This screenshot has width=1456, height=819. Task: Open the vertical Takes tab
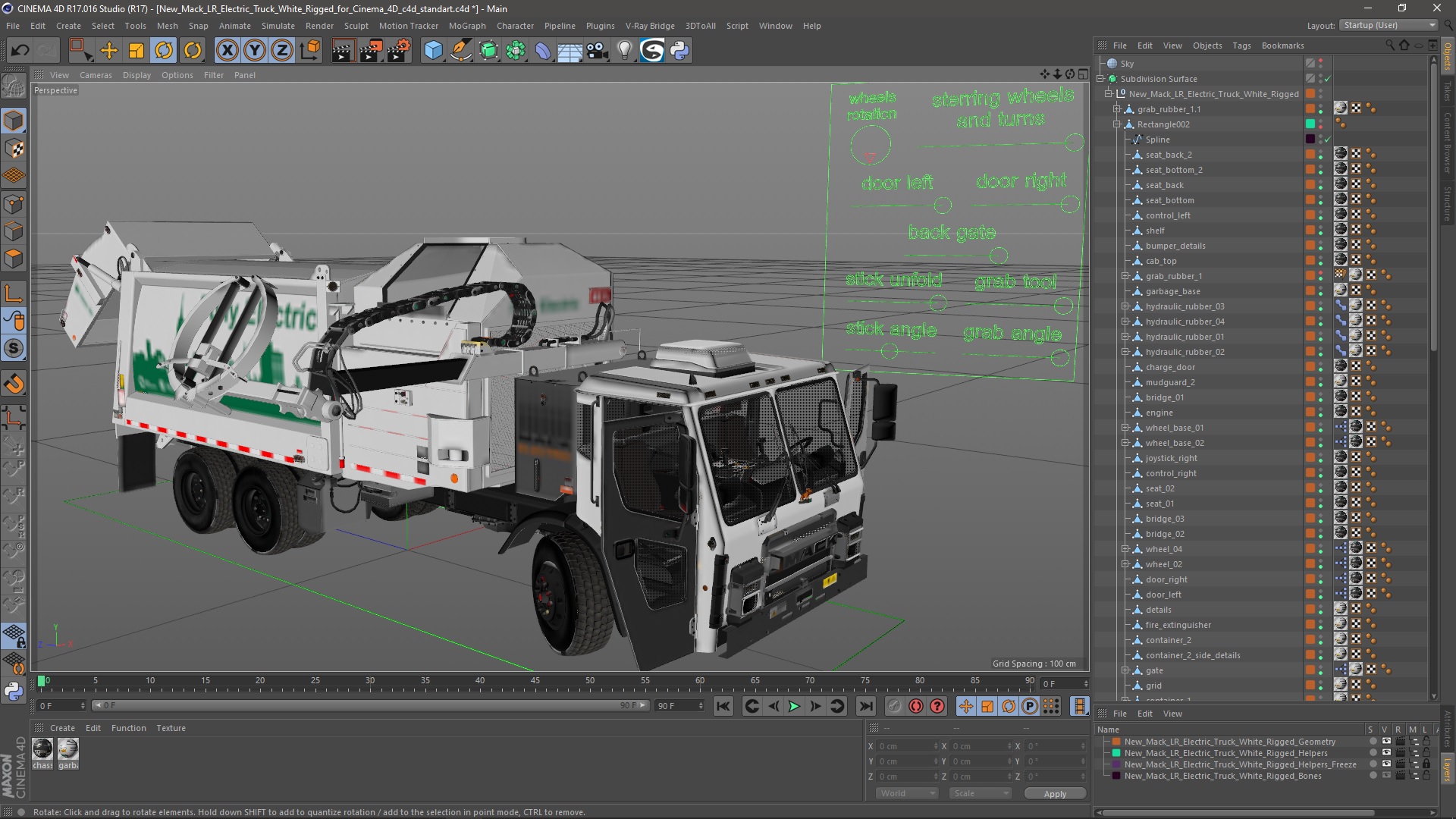click(1448, 91)
